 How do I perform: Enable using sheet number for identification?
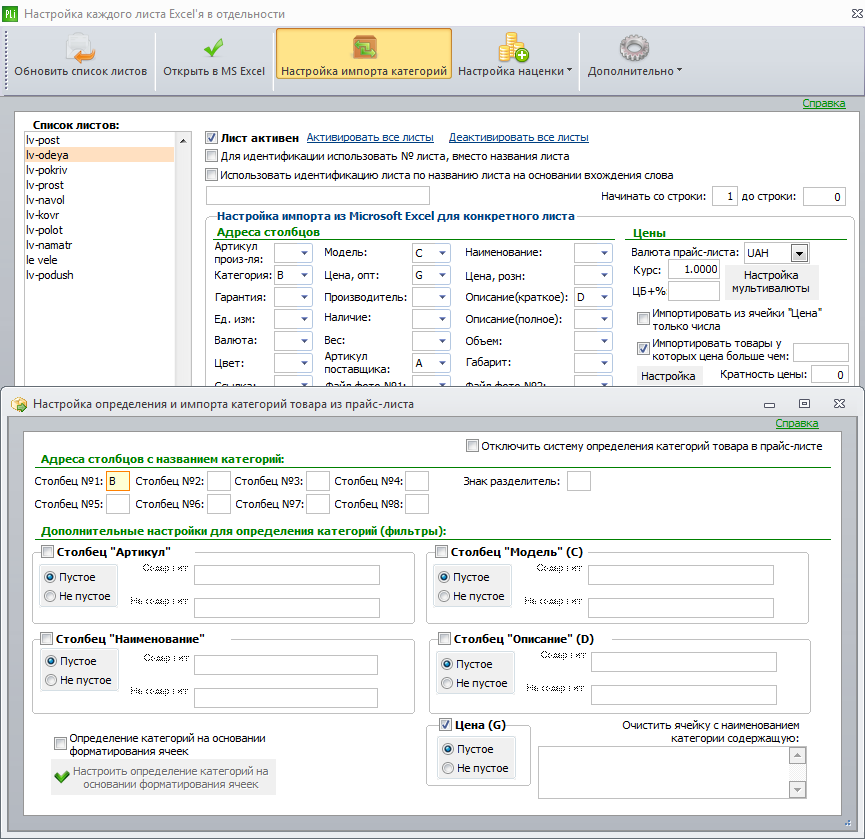[211, 156]
